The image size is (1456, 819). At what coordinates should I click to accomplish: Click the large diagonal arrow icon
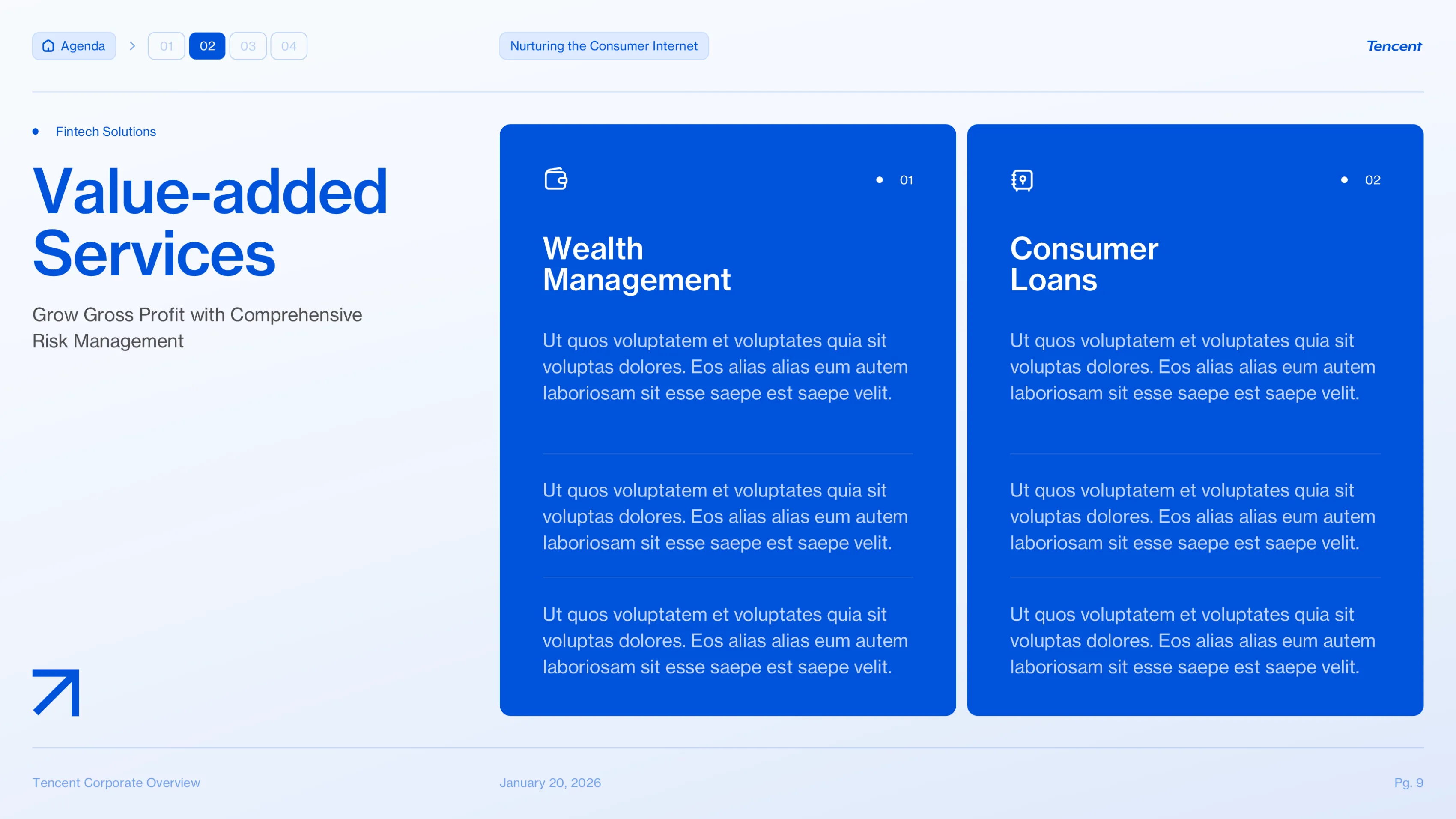56,692
